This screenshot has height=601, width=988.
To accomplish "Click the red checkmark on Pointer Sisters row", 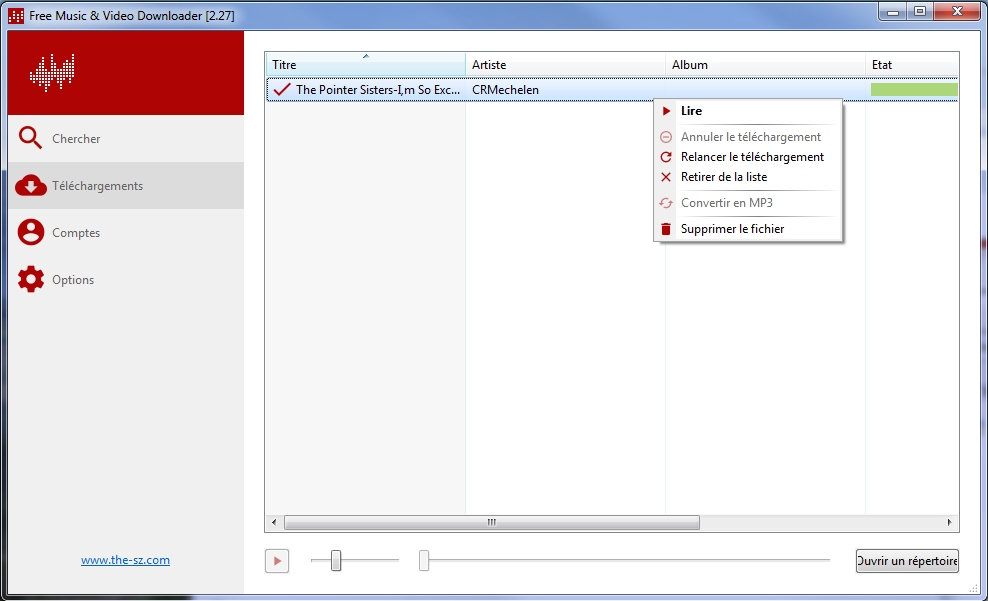I will click(282, 89).
